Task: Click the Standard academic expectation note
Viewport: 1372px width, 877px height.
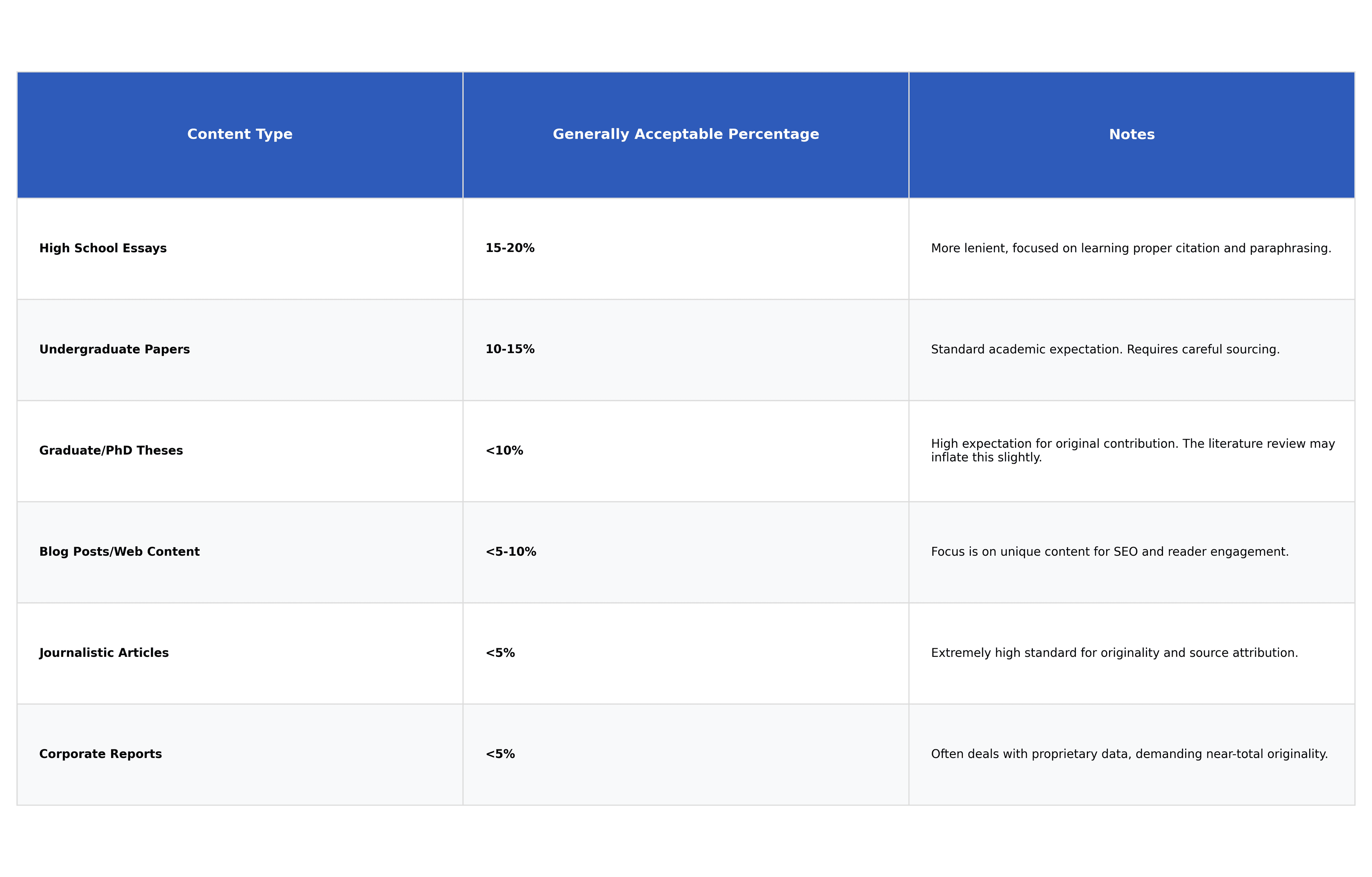Action: (x=1105, y=349)
